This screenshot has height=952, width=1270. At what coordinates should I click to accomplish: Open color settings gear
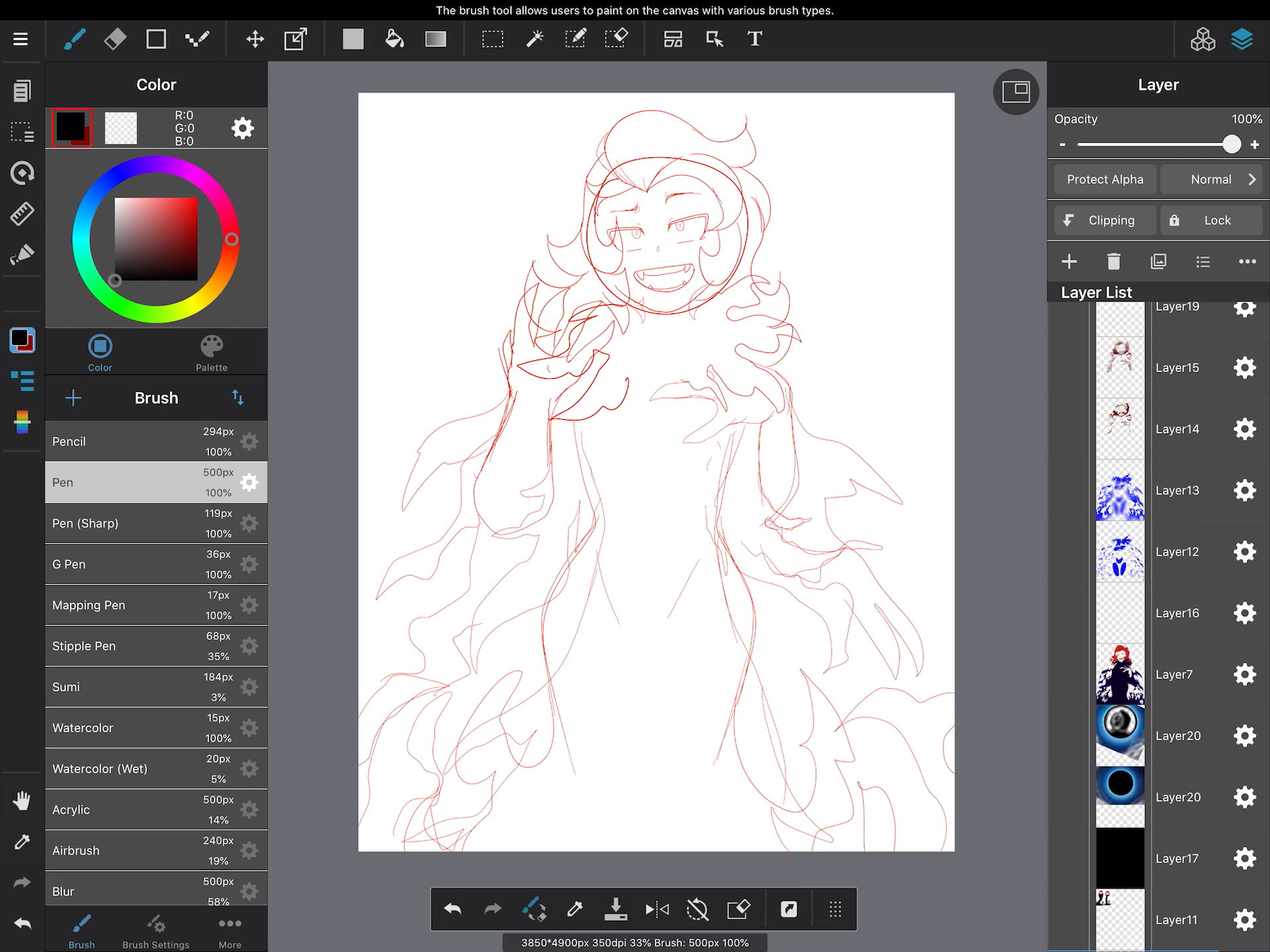(x=243, y=128)
